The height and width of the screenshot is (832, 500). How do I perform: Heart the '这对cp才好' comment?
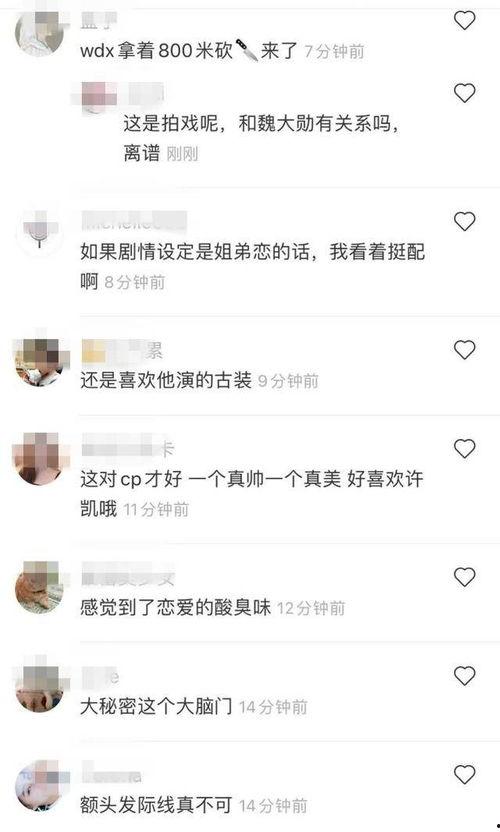[x=464, y=449]
